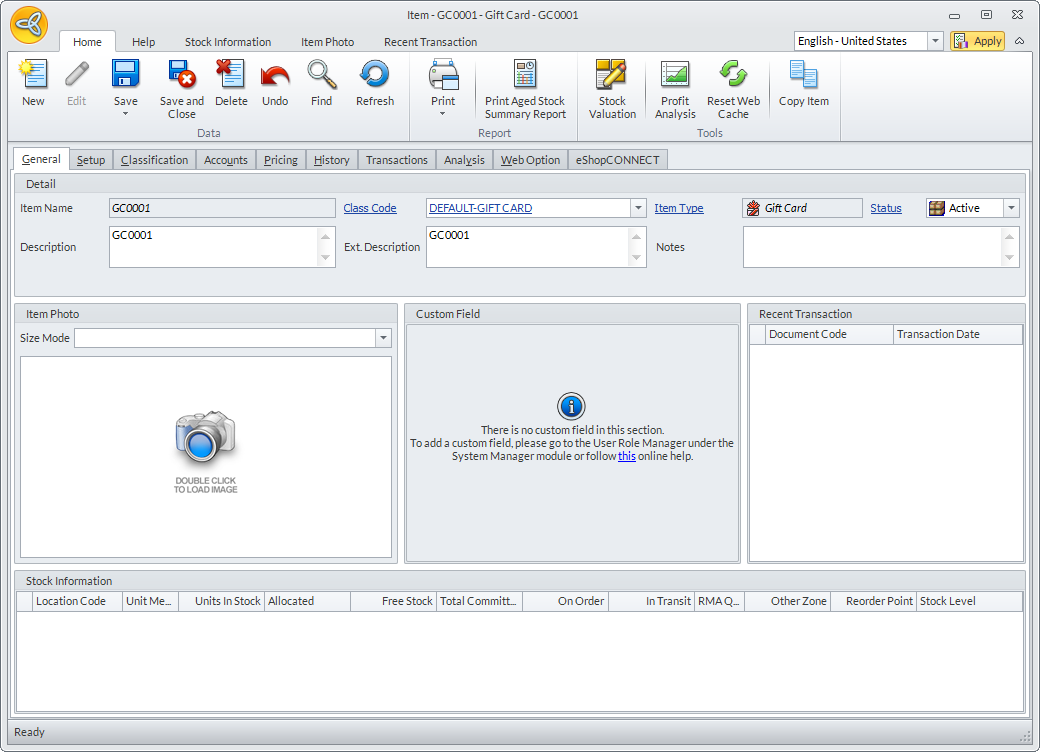Viewport: 1040px width, 752px height.
Task: Click into the Notes text field
Action: tap(872, 247)
